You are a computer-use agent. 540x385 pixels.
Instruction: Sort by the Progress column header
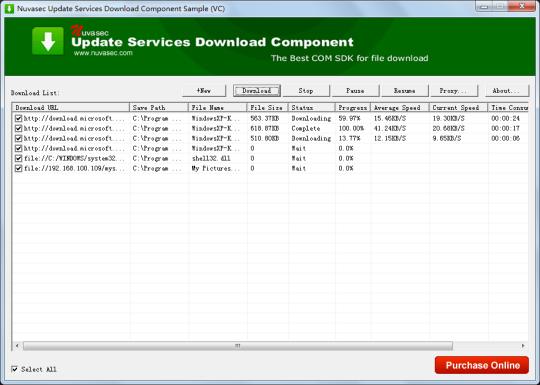pos(353,108)
